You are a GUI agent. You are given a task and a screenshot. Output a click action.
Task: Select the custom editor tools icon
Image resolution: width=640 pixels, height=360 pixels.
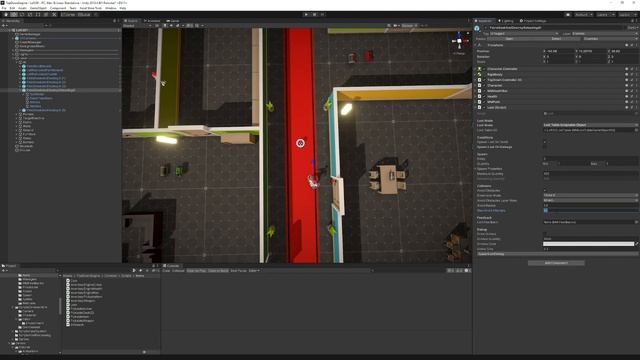click(x=54, y=15)
